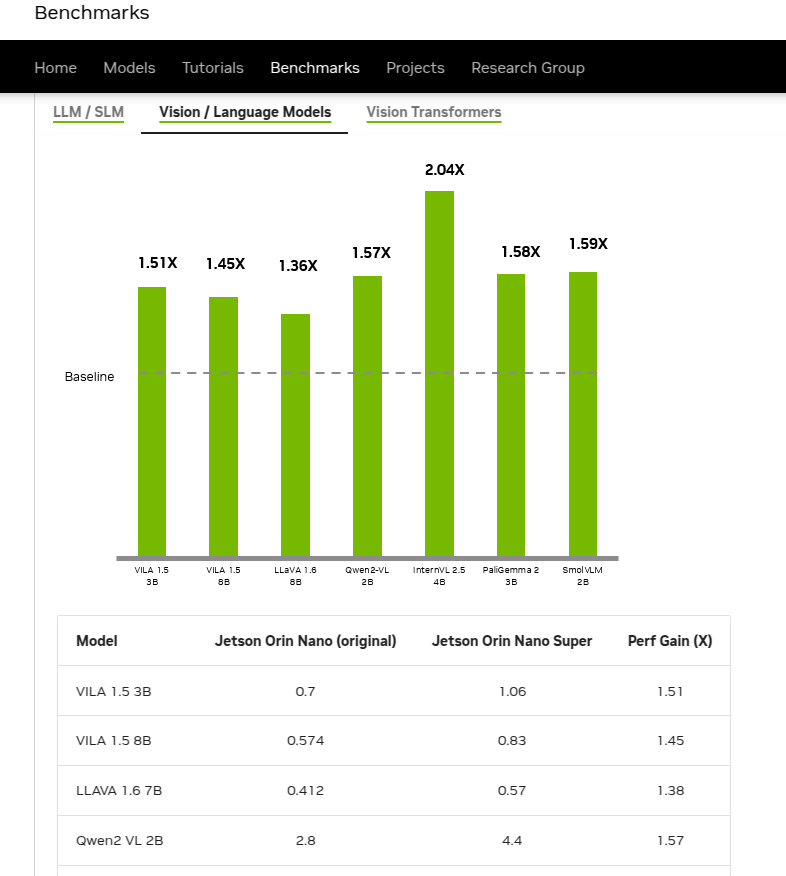Click the InternVL 2.5 4B bar
Screen dimensions: 786x876
439,373
